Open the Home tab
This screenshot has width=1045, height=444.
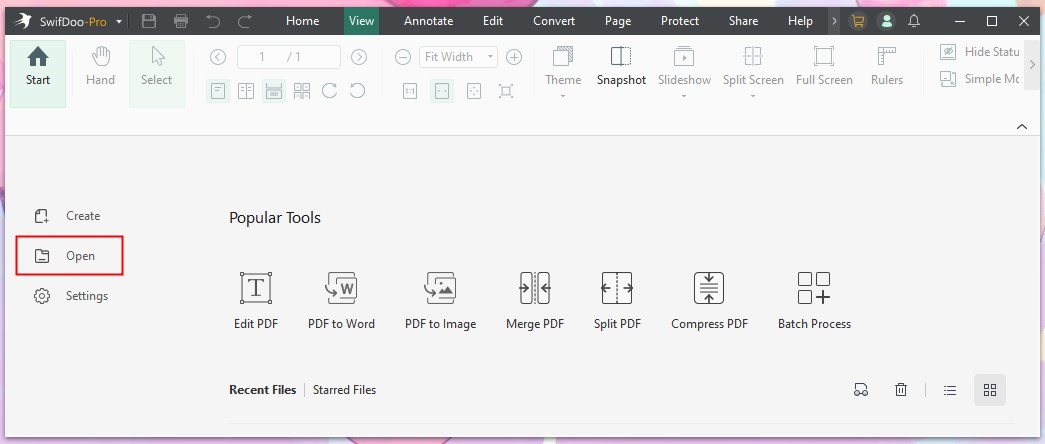303,21
